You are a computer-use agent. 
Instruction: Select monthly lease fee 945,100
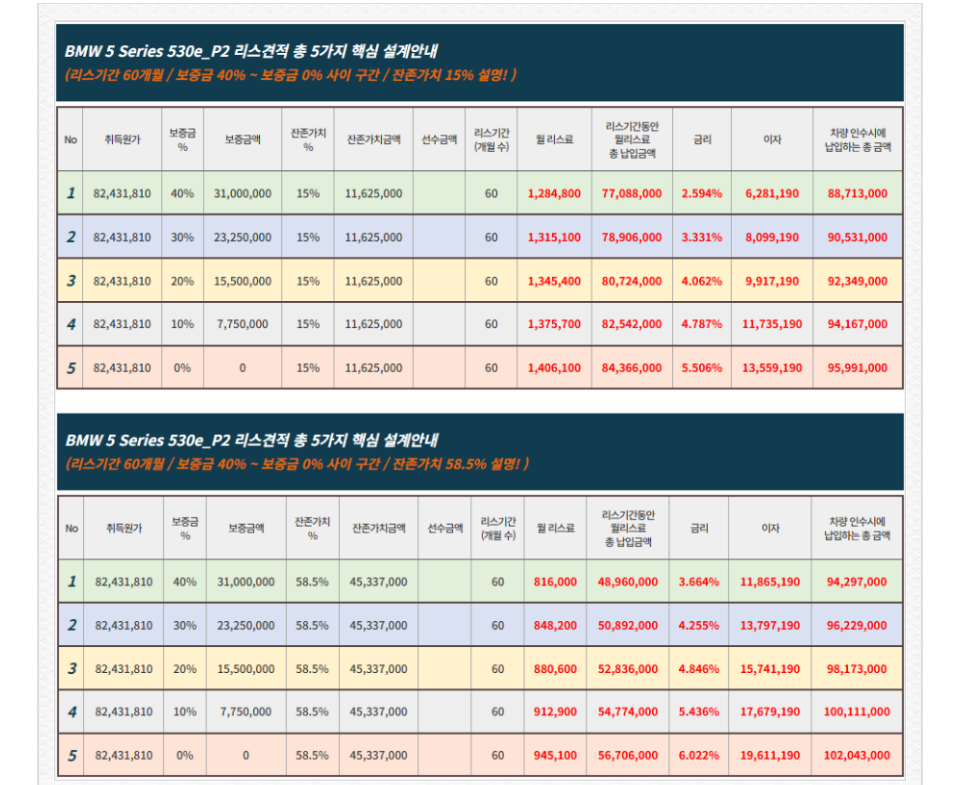click(555, 755)
